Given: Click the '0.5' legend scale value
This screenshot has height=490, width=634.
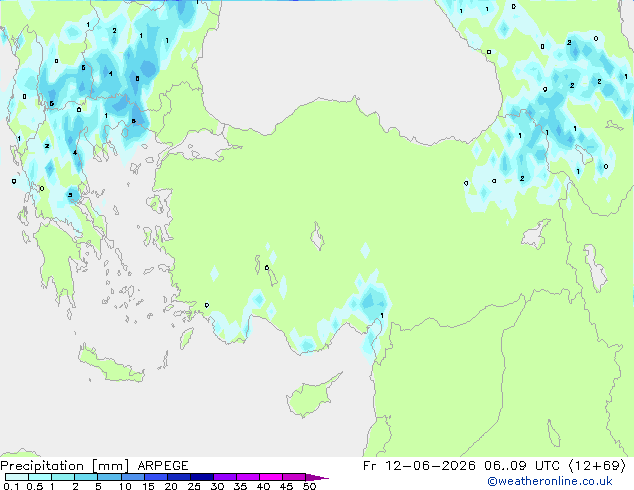Looking at the screenshot, I should coord(34,486).
